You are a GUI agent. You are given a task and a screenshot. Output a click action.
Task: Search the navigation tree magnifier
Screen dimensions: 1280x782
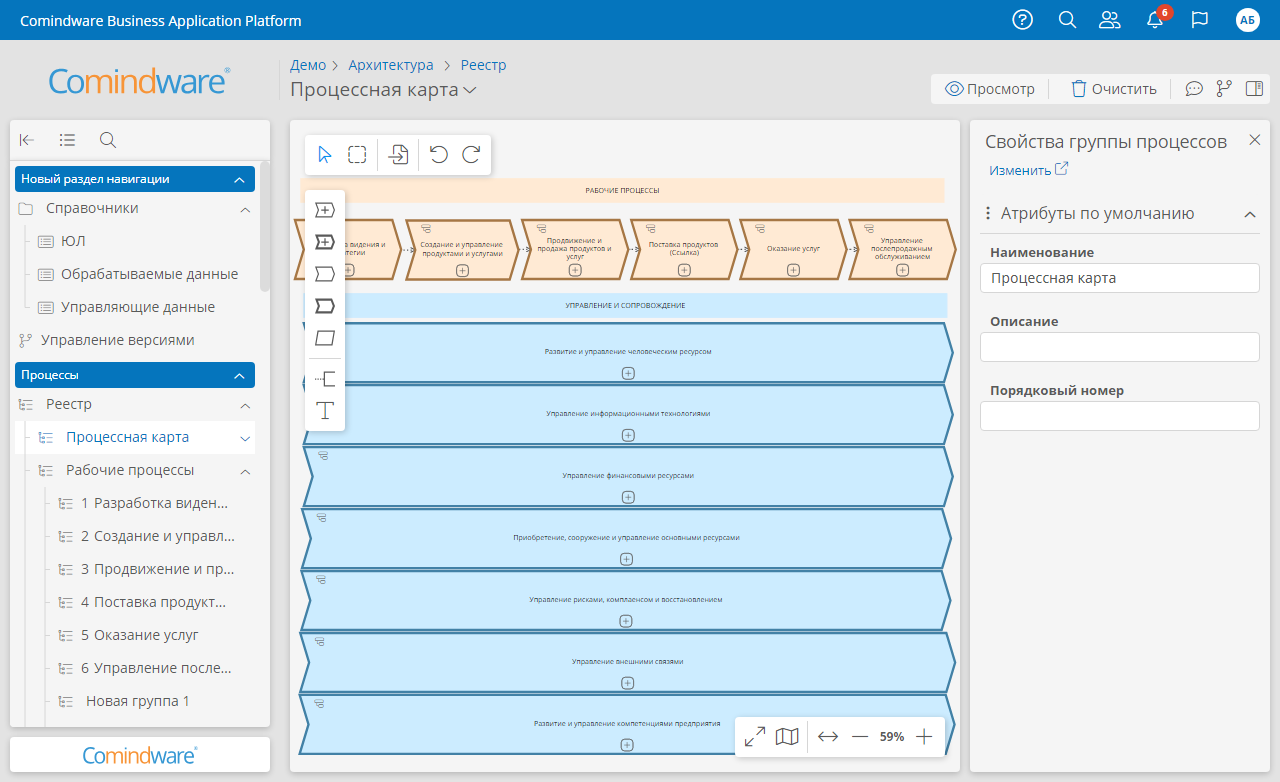107,140
